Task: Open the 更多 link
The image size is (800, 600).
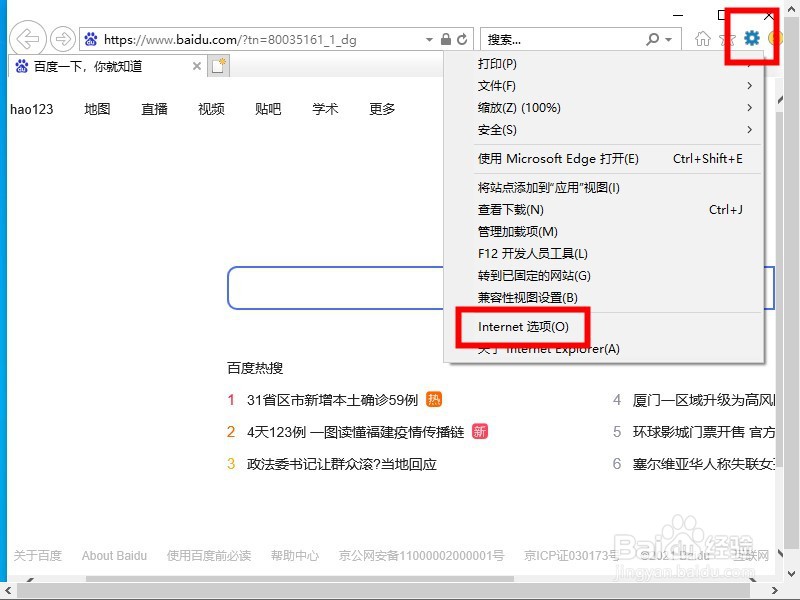Action: [x=382, y=109]
